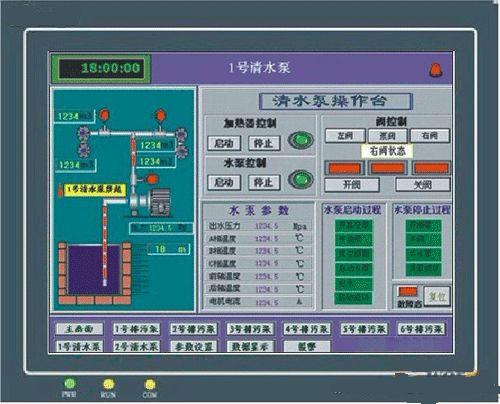Click the red alarm bell icon
This screenshot has height=404, width=500.
pos(436,70)
